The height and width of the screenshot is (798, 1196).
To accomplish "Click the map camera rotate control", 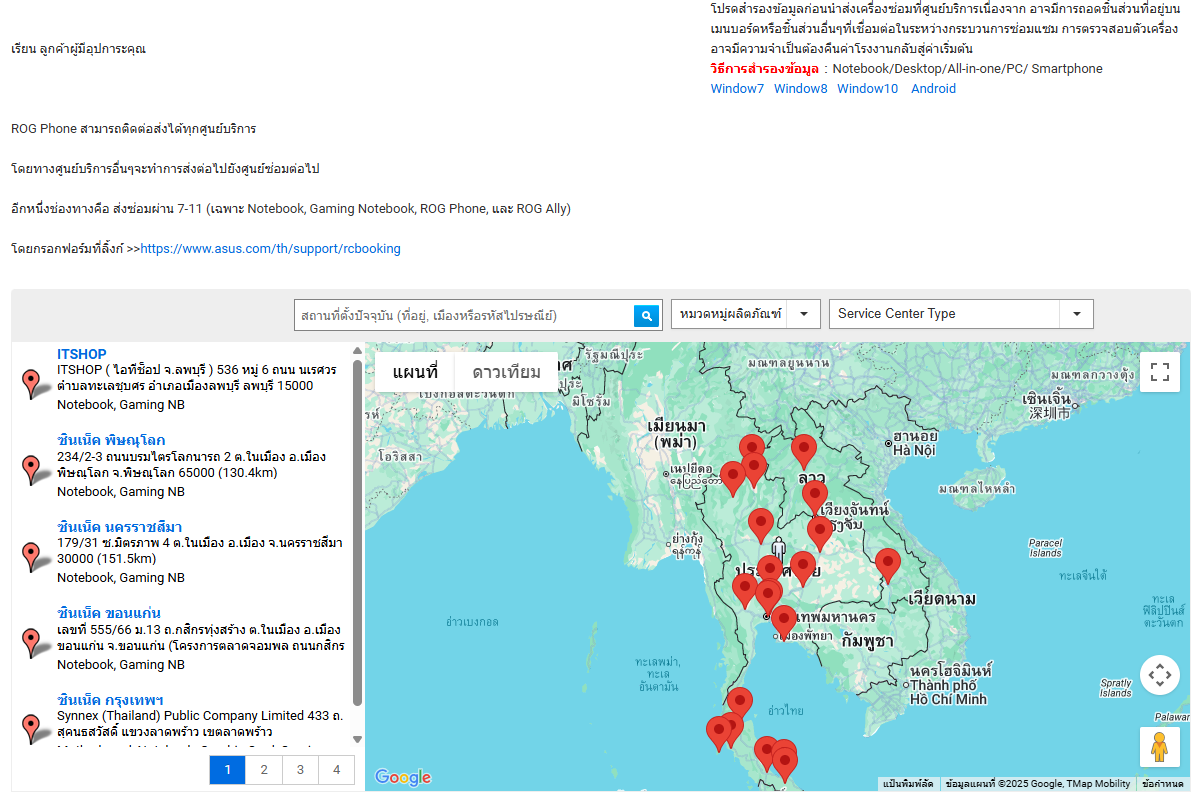I will click(1159, 675).
